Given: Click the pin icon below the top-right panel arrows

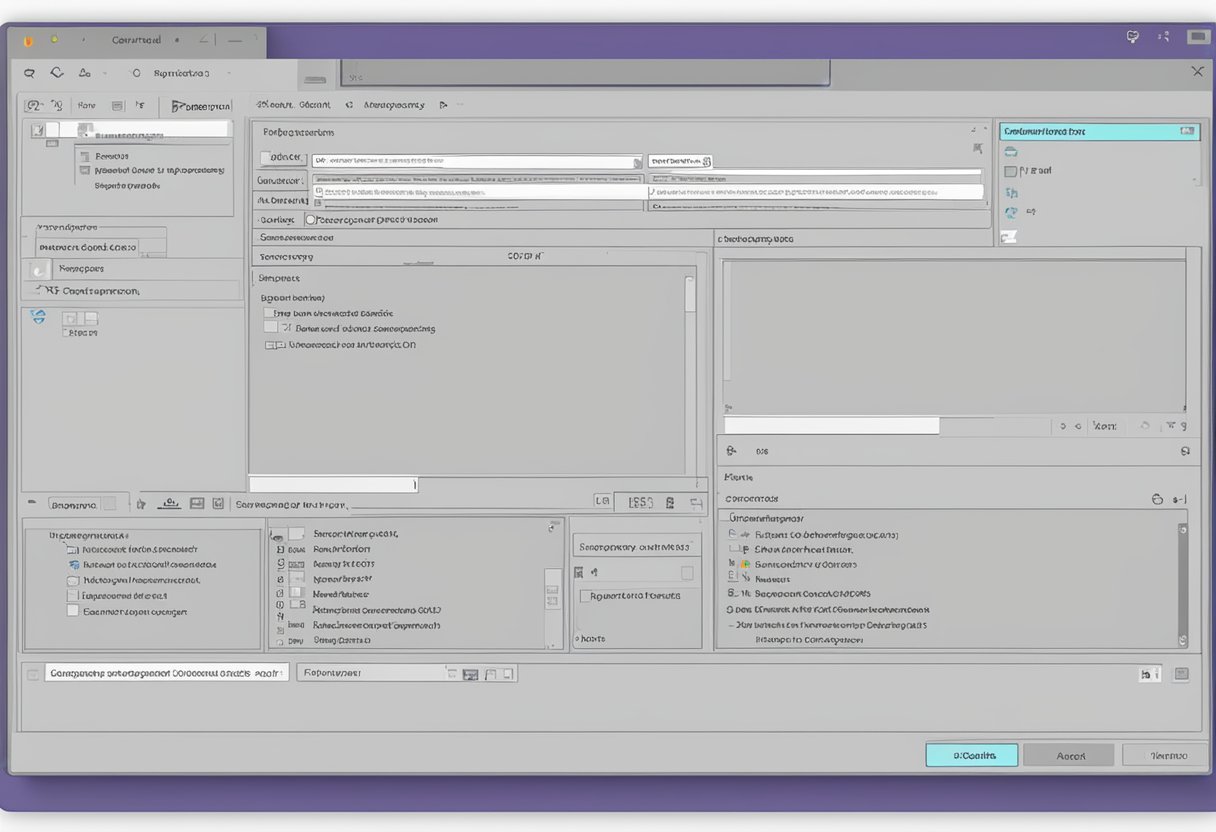Looking at the screenshot, I should click(977, 148).
